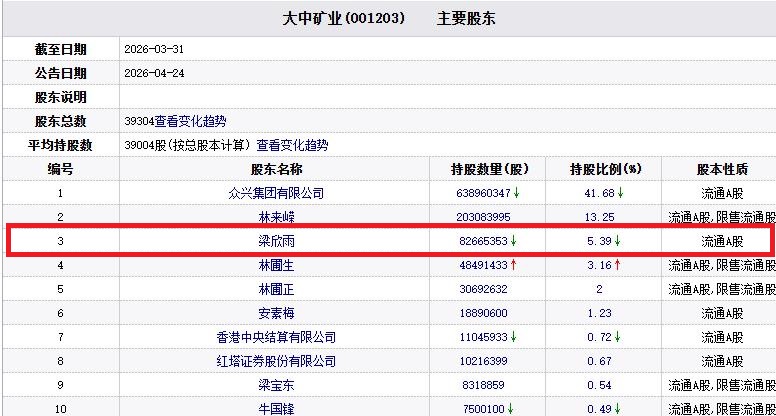Image resolution: width=776 pixels, height=416 pixels.
Task: Select share count 18890600 for 安素梅
Action: pyautogui.click(x=483, y=314)
